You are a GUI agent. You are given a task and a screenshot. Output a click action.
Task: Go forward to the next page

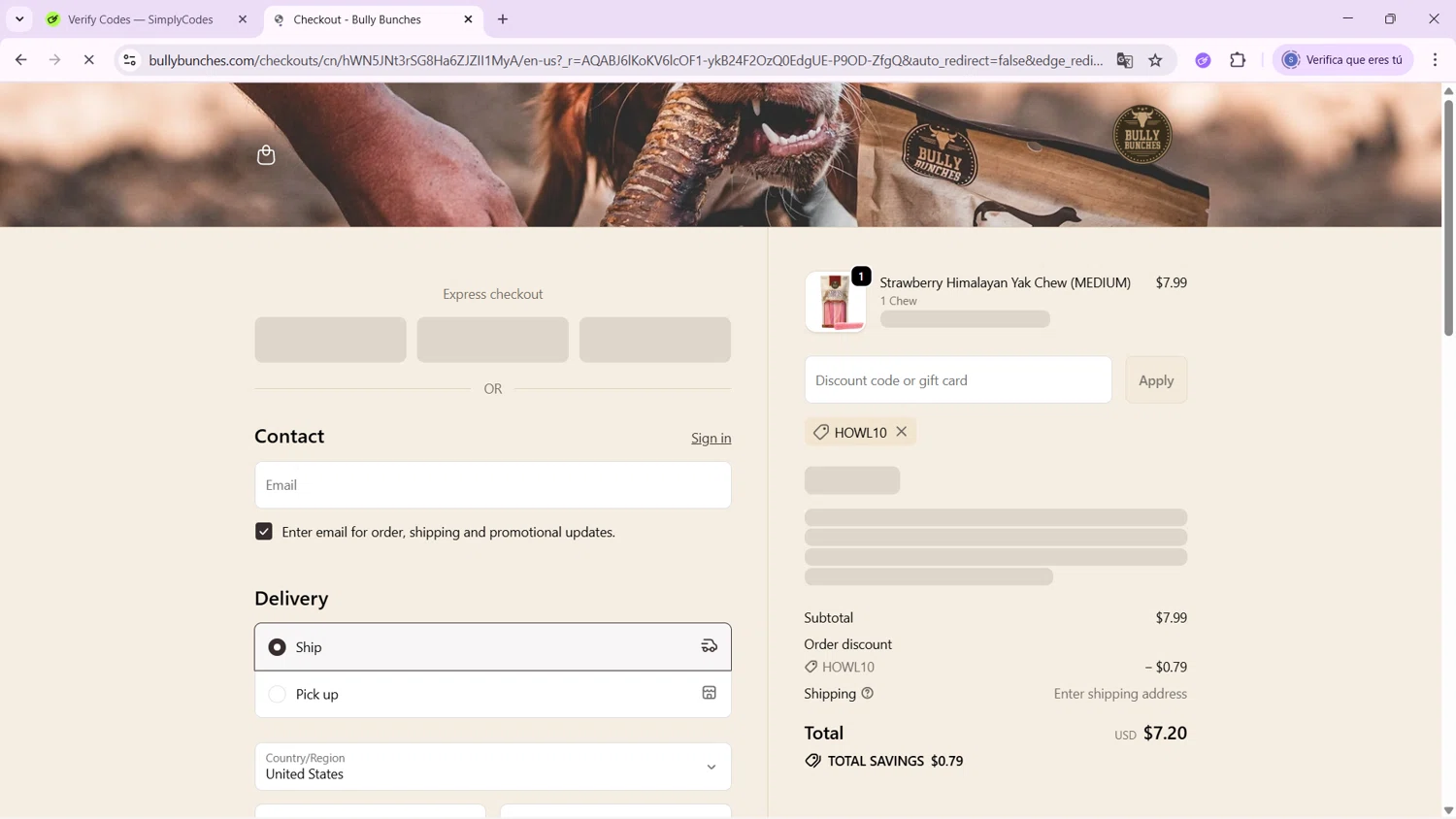click(x=55, y=60)
